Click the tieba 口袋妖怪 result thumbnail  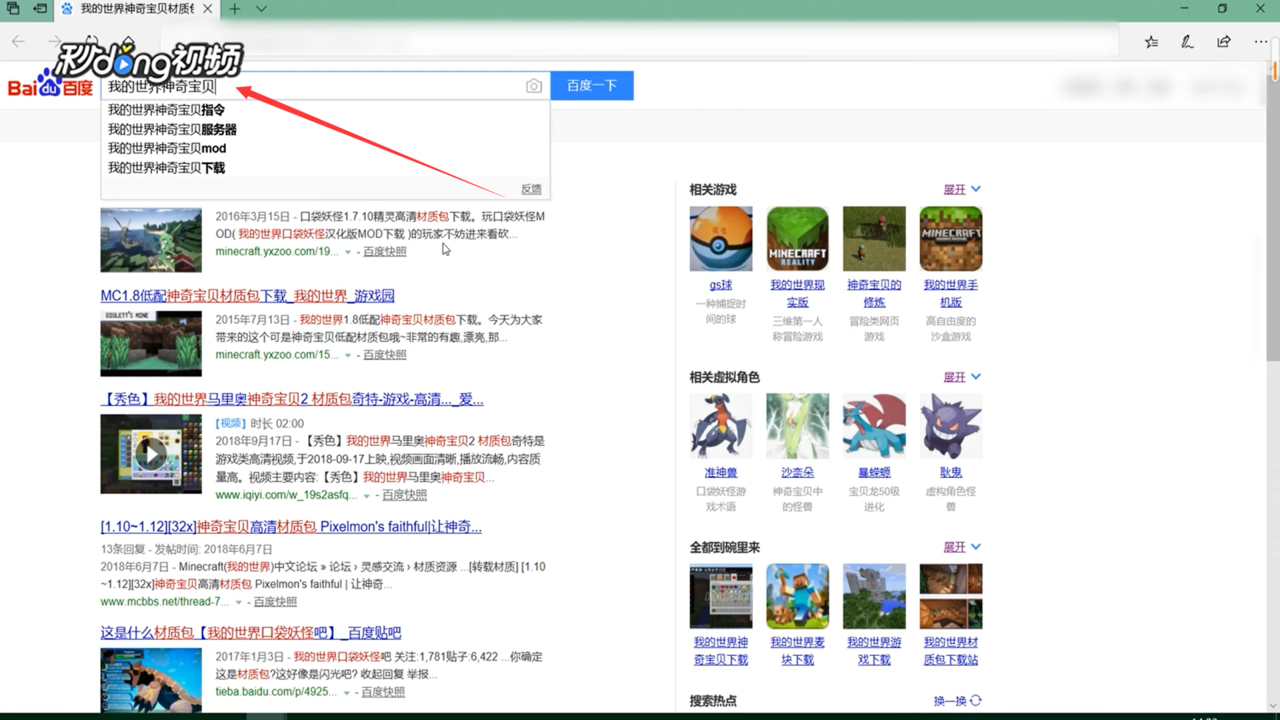tap(151, 680)
